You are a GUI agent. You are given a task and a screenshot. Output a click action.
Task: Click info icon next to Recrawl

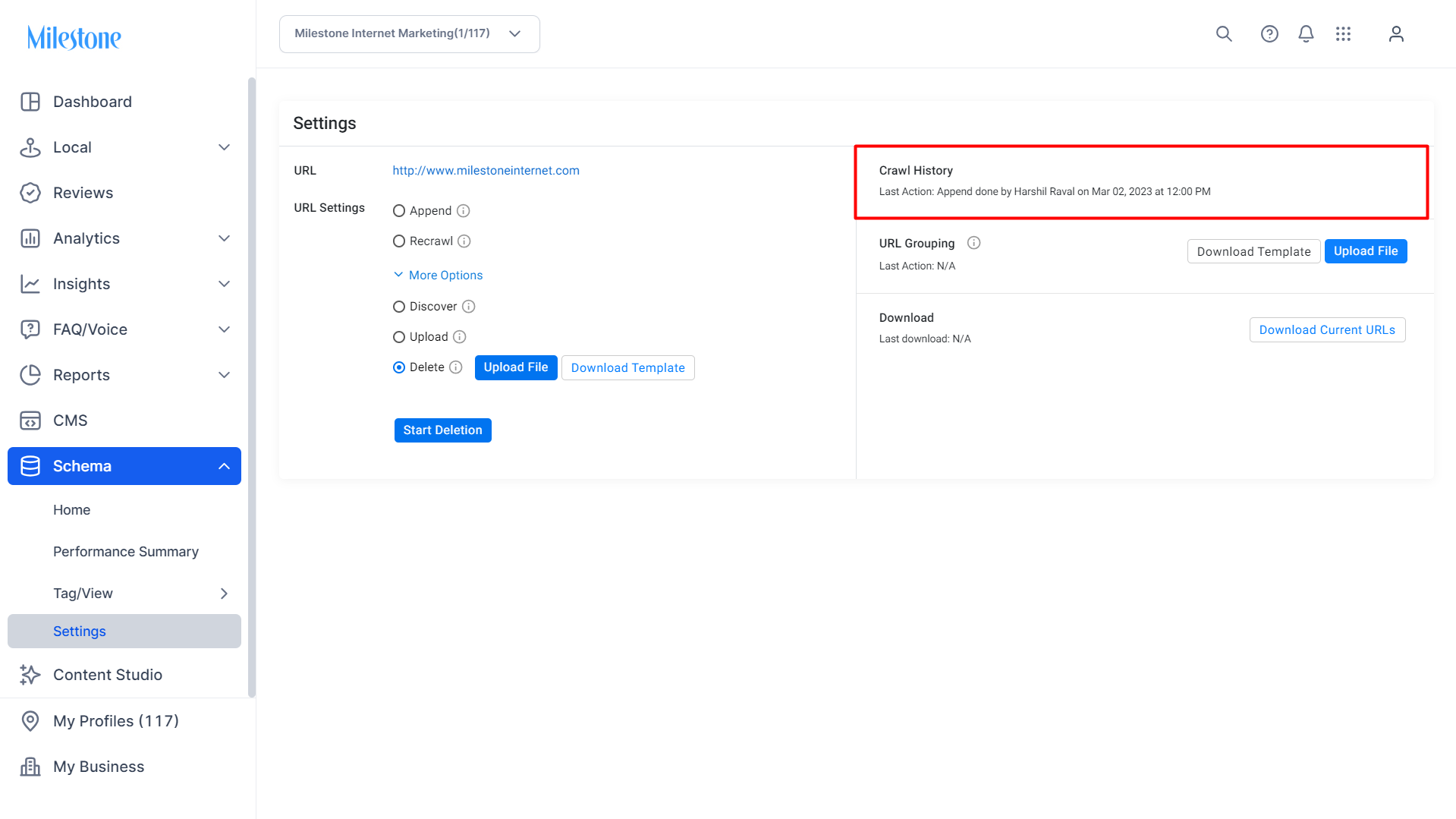[x=464, y=241]
